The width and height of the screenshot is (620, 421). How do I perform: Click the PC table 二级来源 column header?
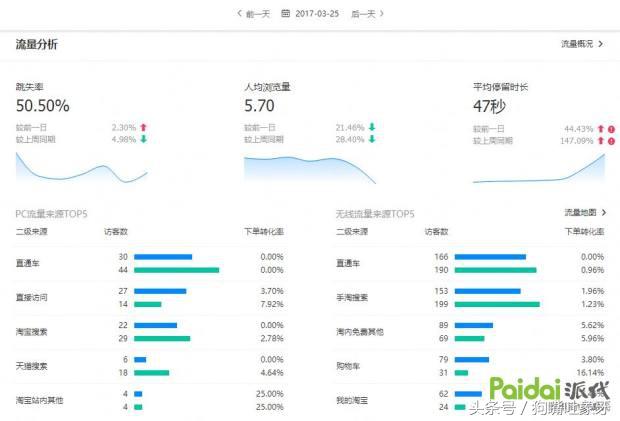(x=32, y=231)
